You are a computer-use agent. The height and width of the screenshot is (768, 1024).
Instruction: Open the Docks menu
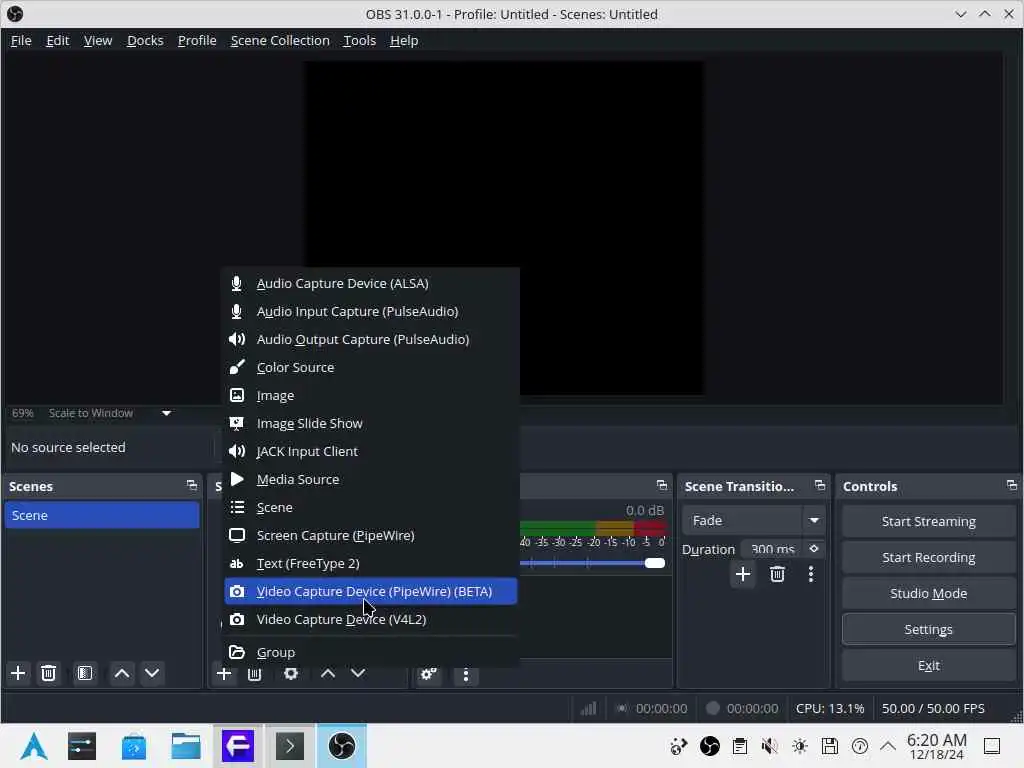145,40
